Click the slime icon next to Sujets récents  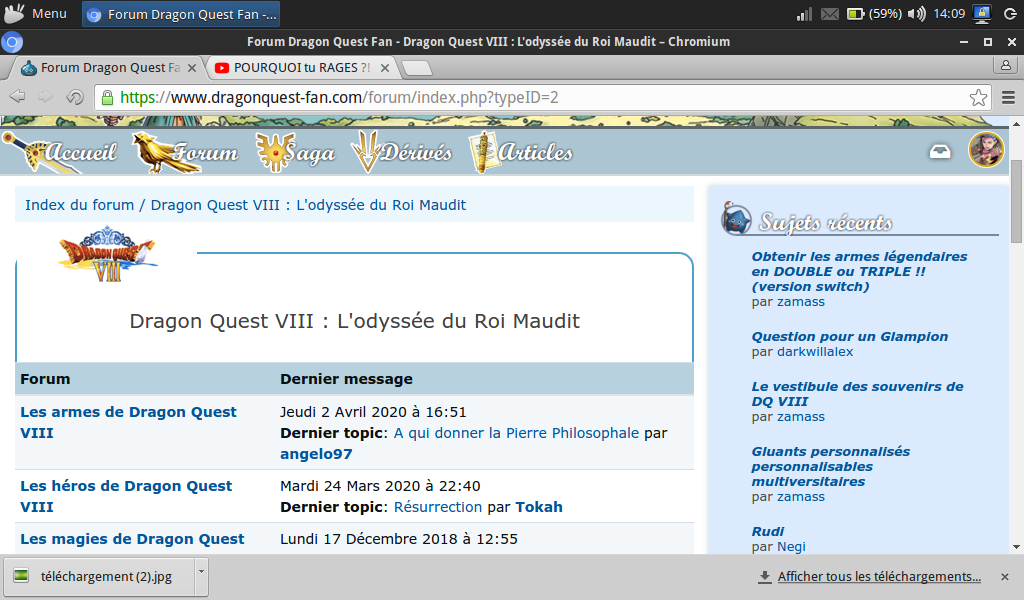736,218
